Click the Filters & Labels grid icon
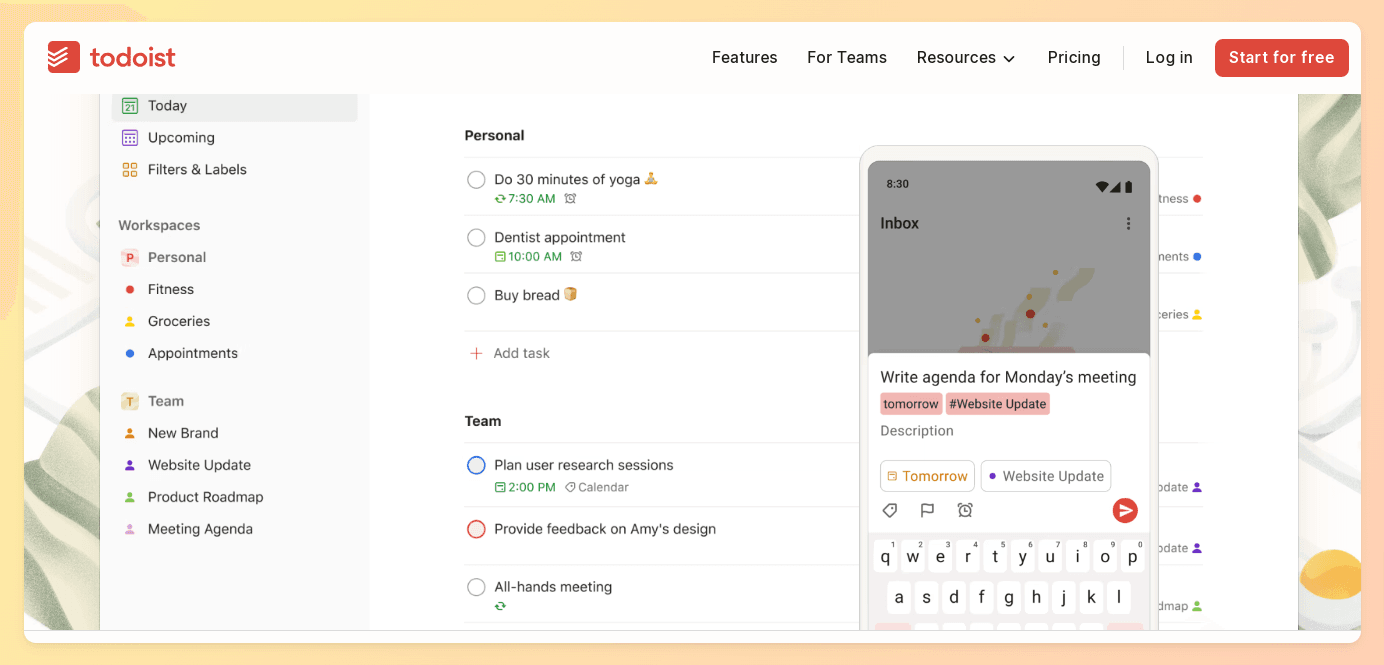This screenshot has height=665, width=1384. click(x=130, y=170)
